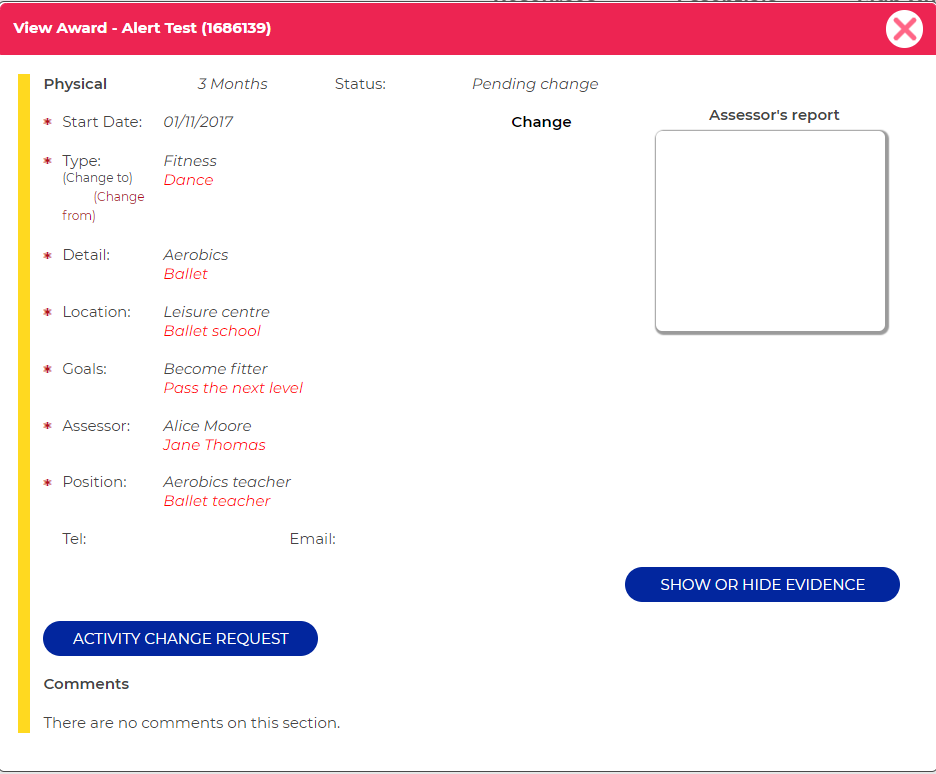Click the required-field asterisk next to Type
Viewport: 936px width, 774px height.
point(46,160)
